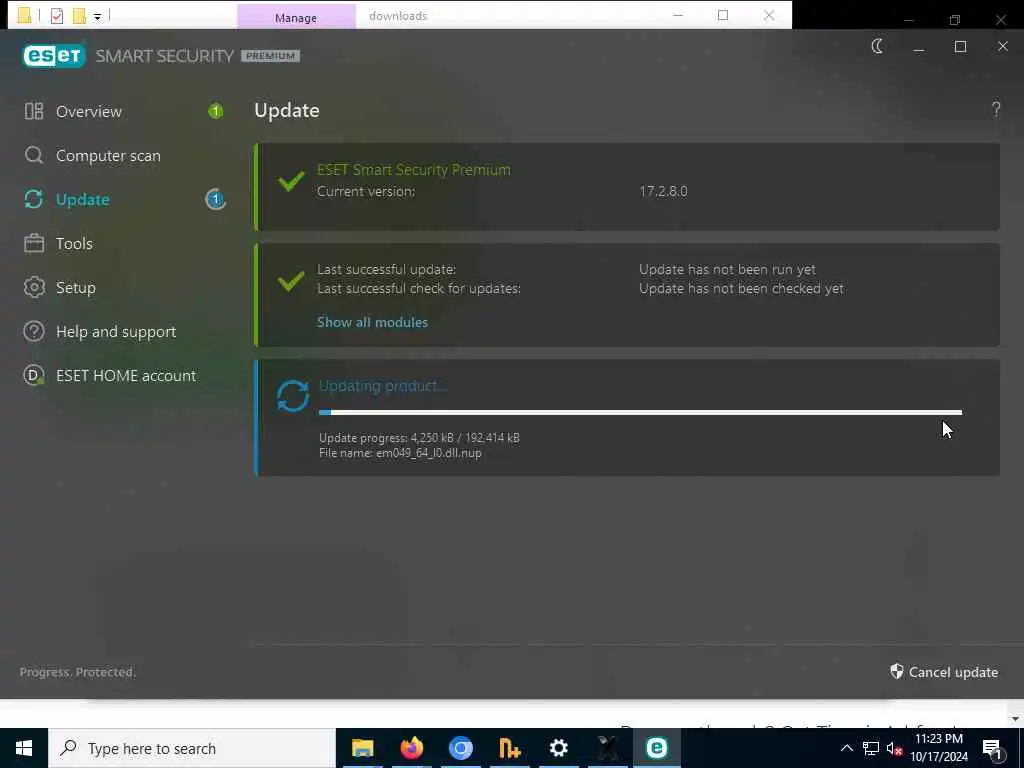Click the network icon in system tray
Screen dimensions: 1024x768
pyautogui.click(x=871, y=748)
